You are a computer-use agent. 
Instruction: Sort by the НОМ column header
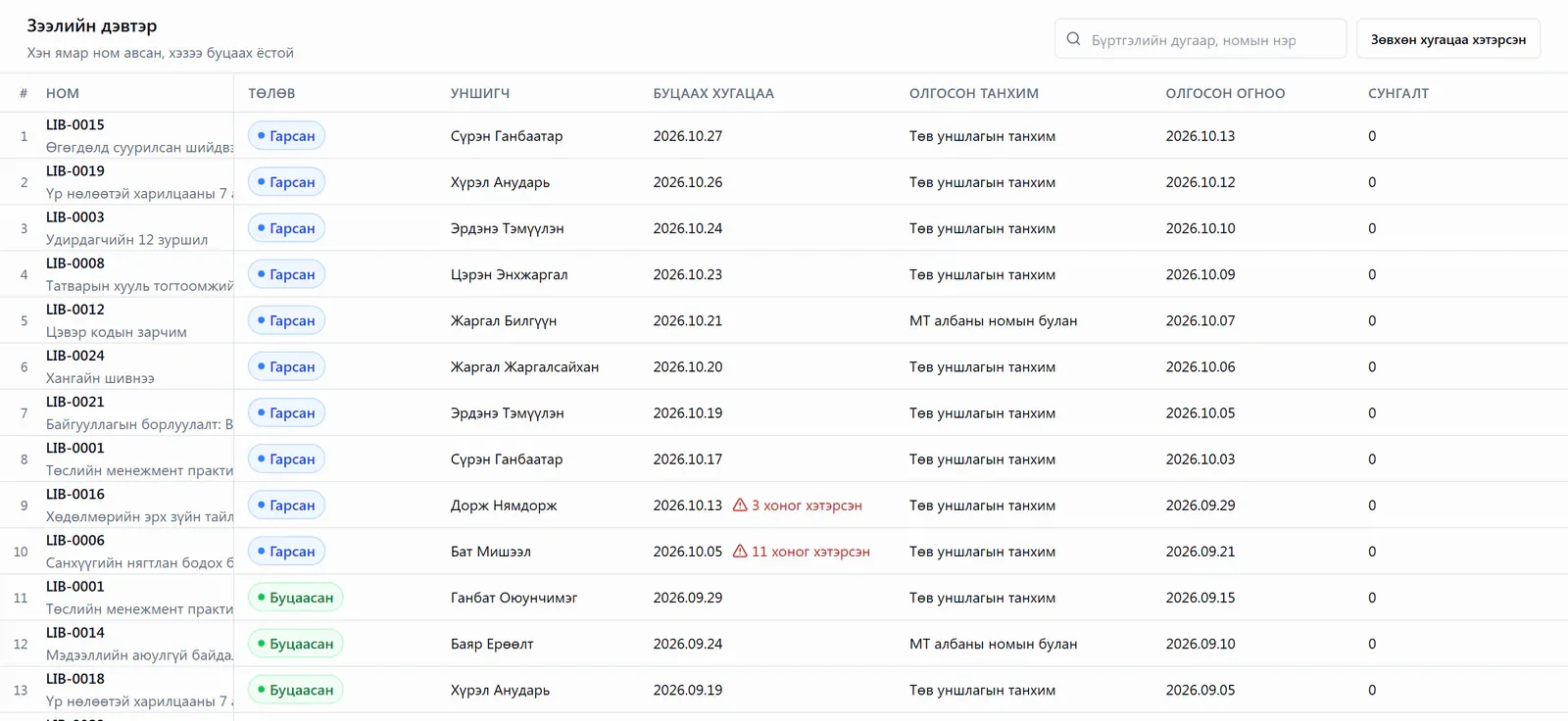click(63, 93)
